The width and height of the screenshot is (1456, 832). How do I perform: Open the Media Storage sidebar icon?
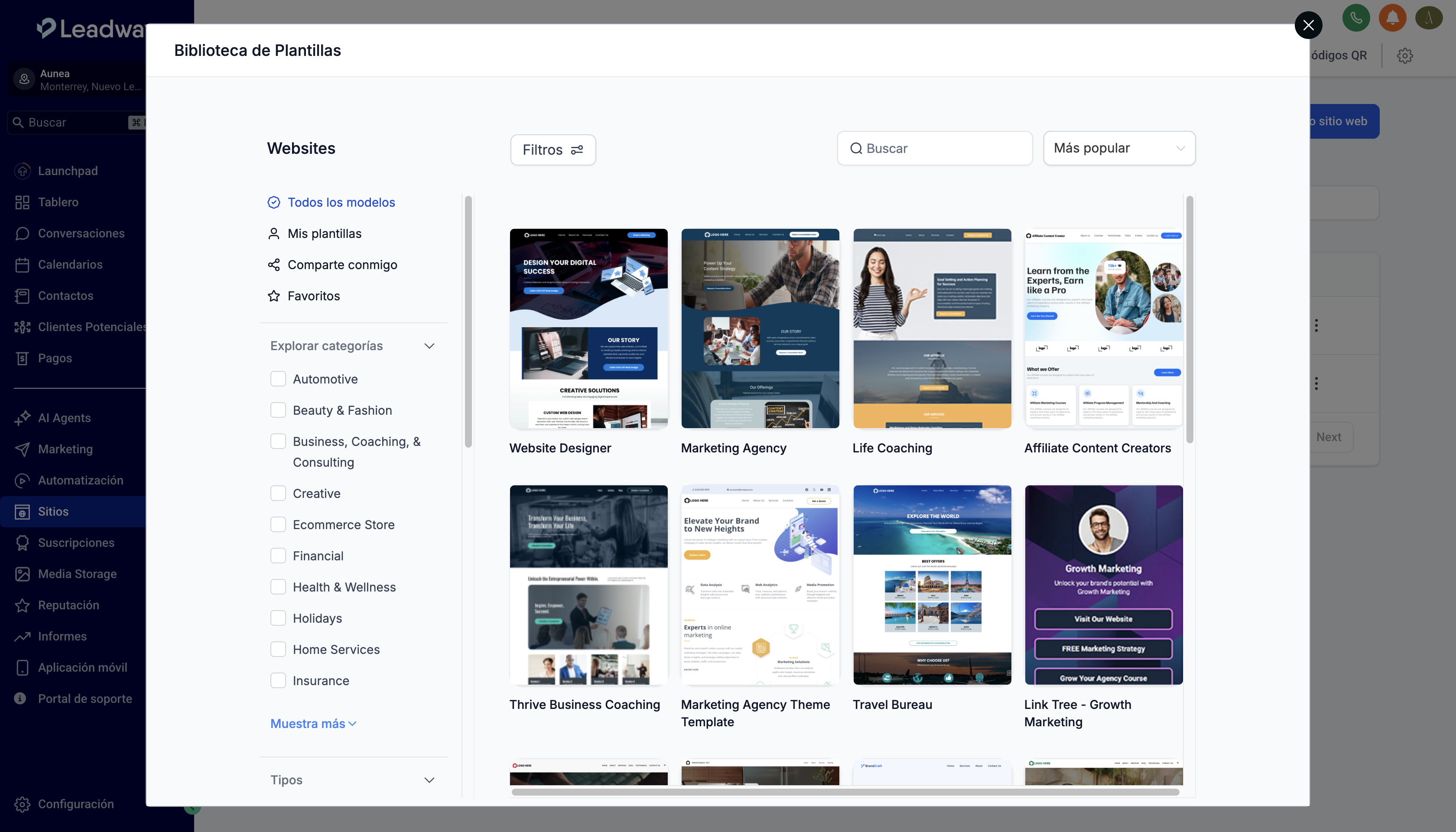(22, 574)
